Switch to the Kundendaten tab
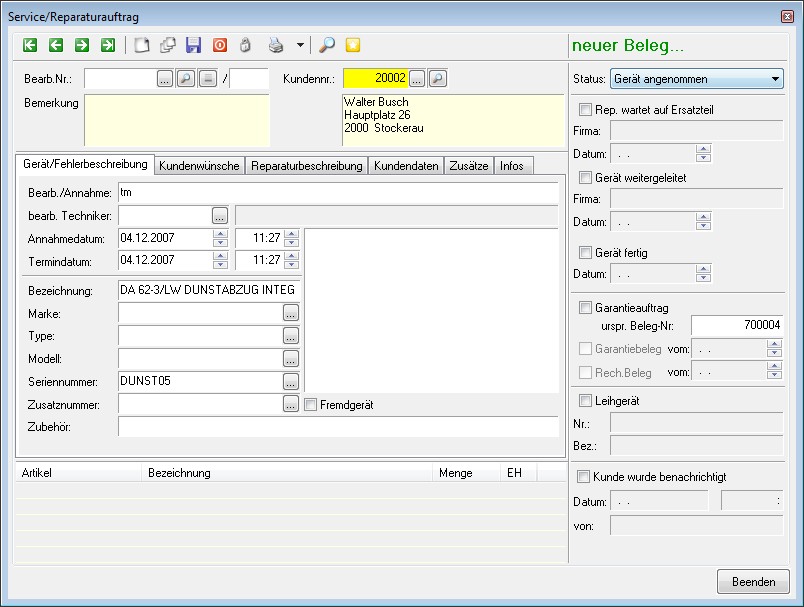The width and height of the screenshot is (804, 607). [406, 166]
